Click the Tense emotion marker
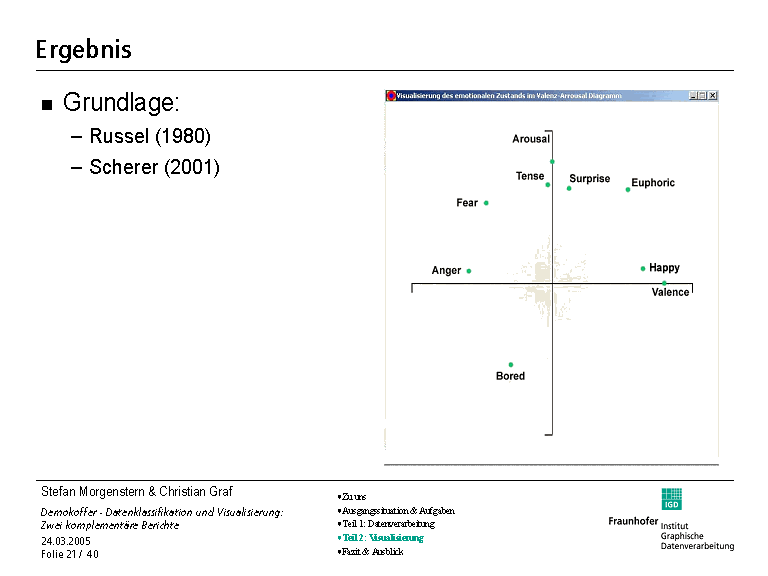Image resolution: width=768 pixels, height=576 pixels. coord(547,185)
